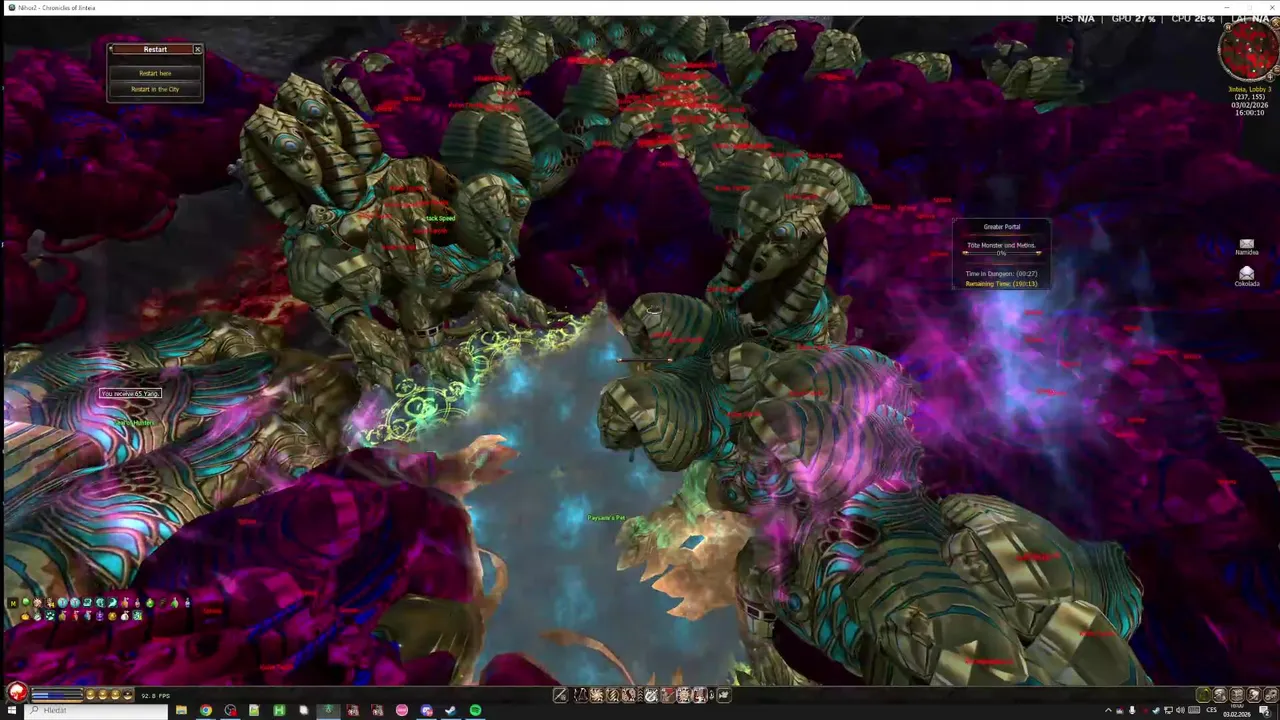Close the Restart dialog
Image resolution: width=1280 pixels, height=720 pixels.
tap(197, 49)
